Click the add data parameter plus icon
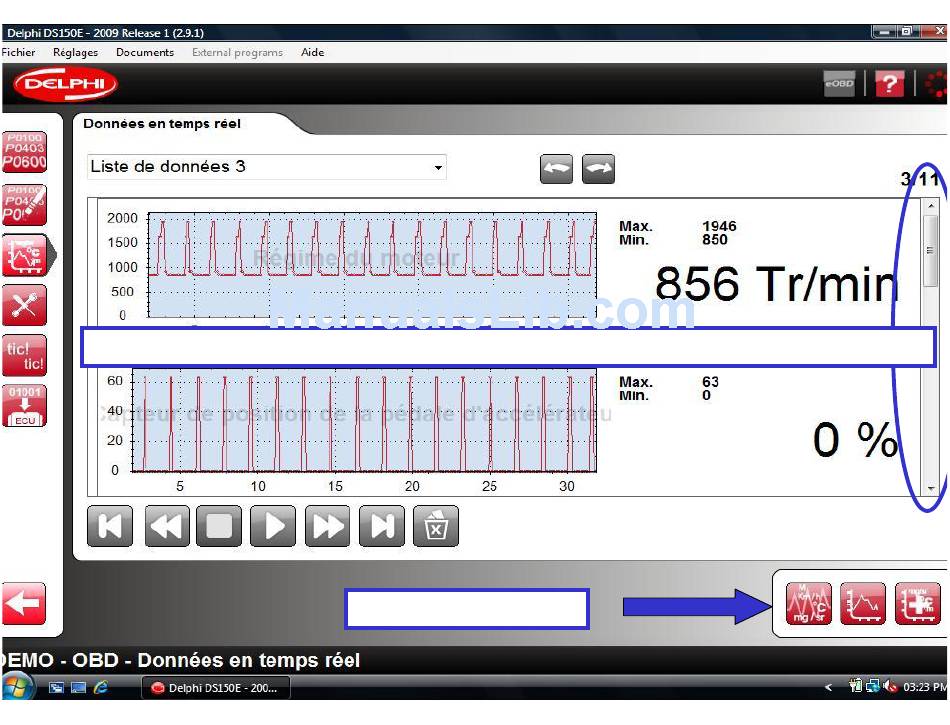Image resolution: width=950 pixels, height=725 pixels. point(917,604)
